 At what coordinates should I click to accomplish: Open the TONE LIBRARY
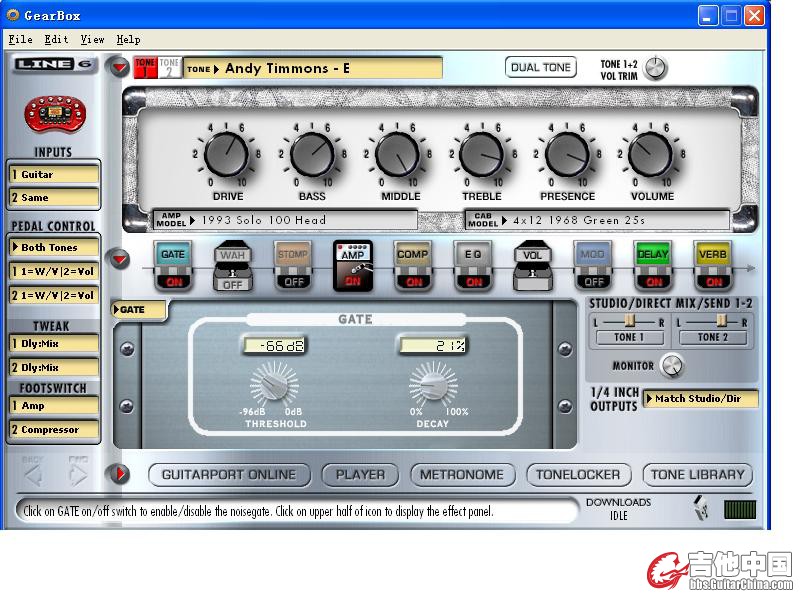[697, 475]
